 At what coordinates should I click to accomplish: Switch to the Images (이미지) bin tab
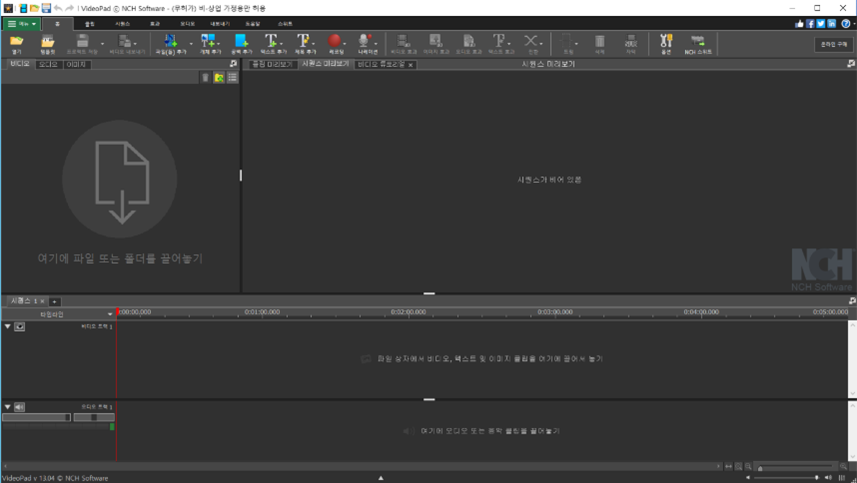point(76,64)
